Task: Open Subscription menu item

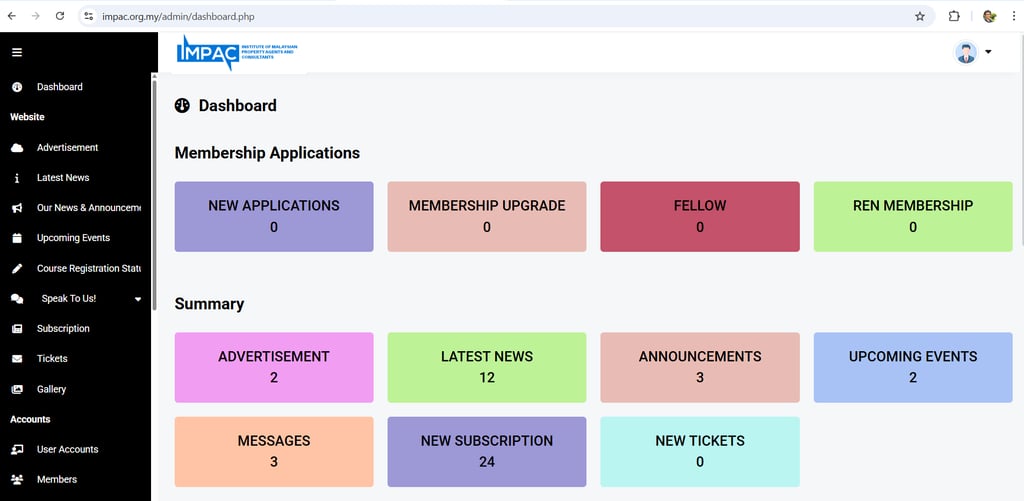Action: tap(63, 329)
